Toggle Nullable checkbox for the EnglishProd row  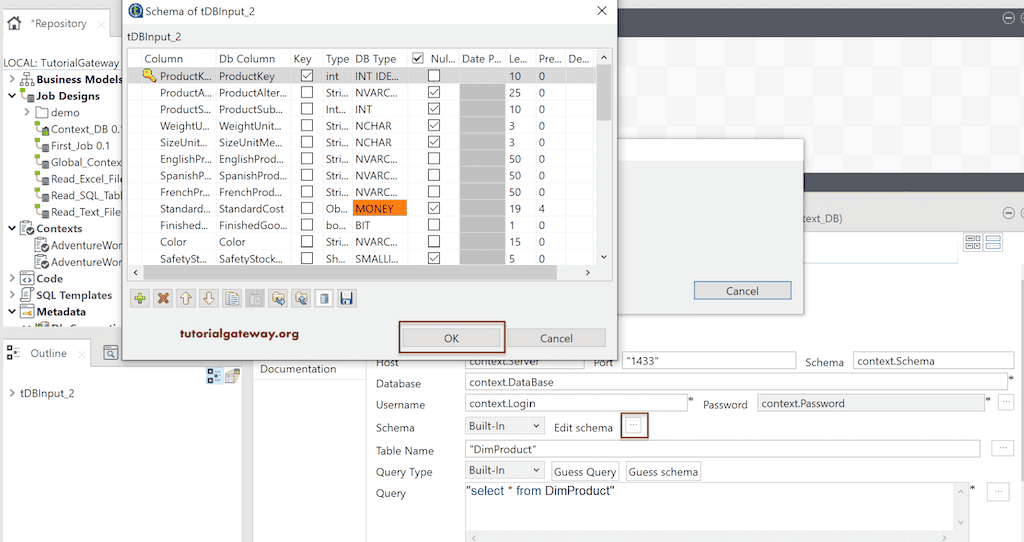pyautogui.click(x=434, y=159)
